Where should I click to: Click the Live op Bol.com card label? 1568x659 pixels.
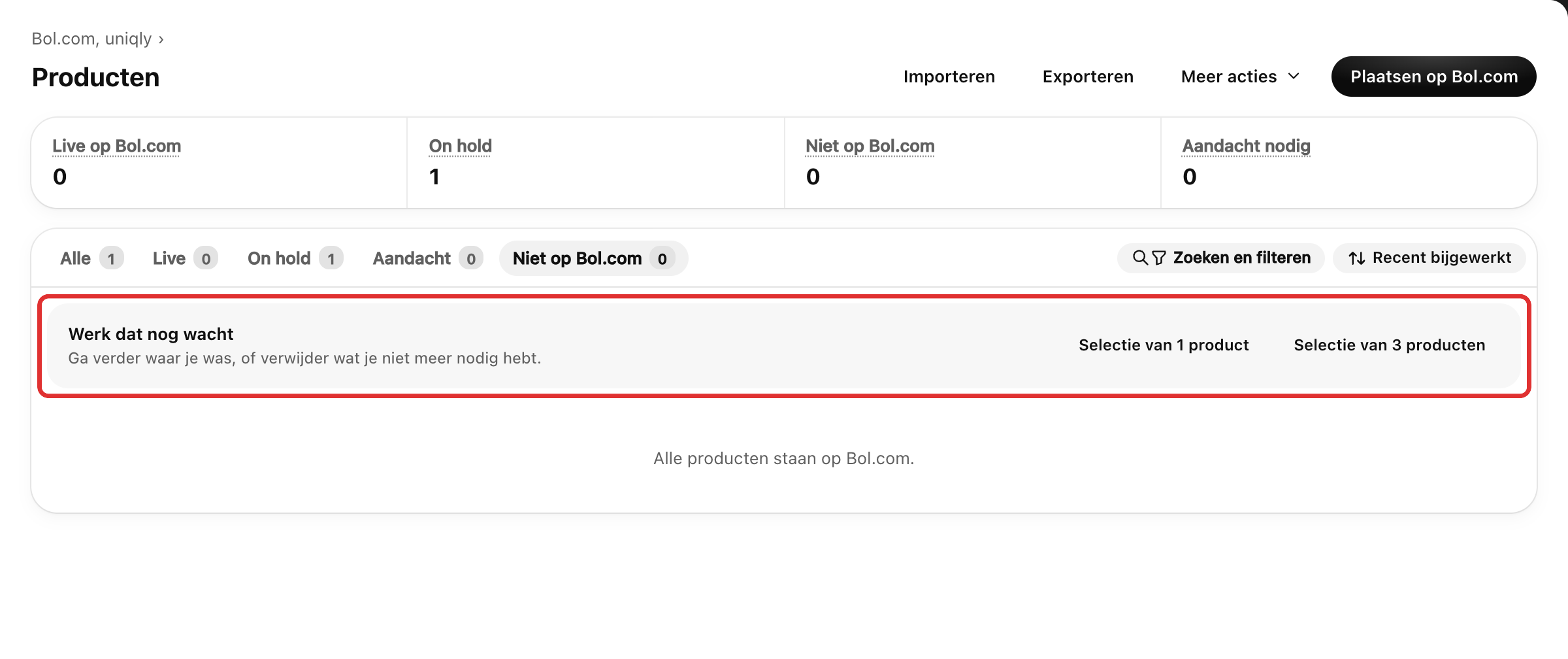(x=117, y=146)
